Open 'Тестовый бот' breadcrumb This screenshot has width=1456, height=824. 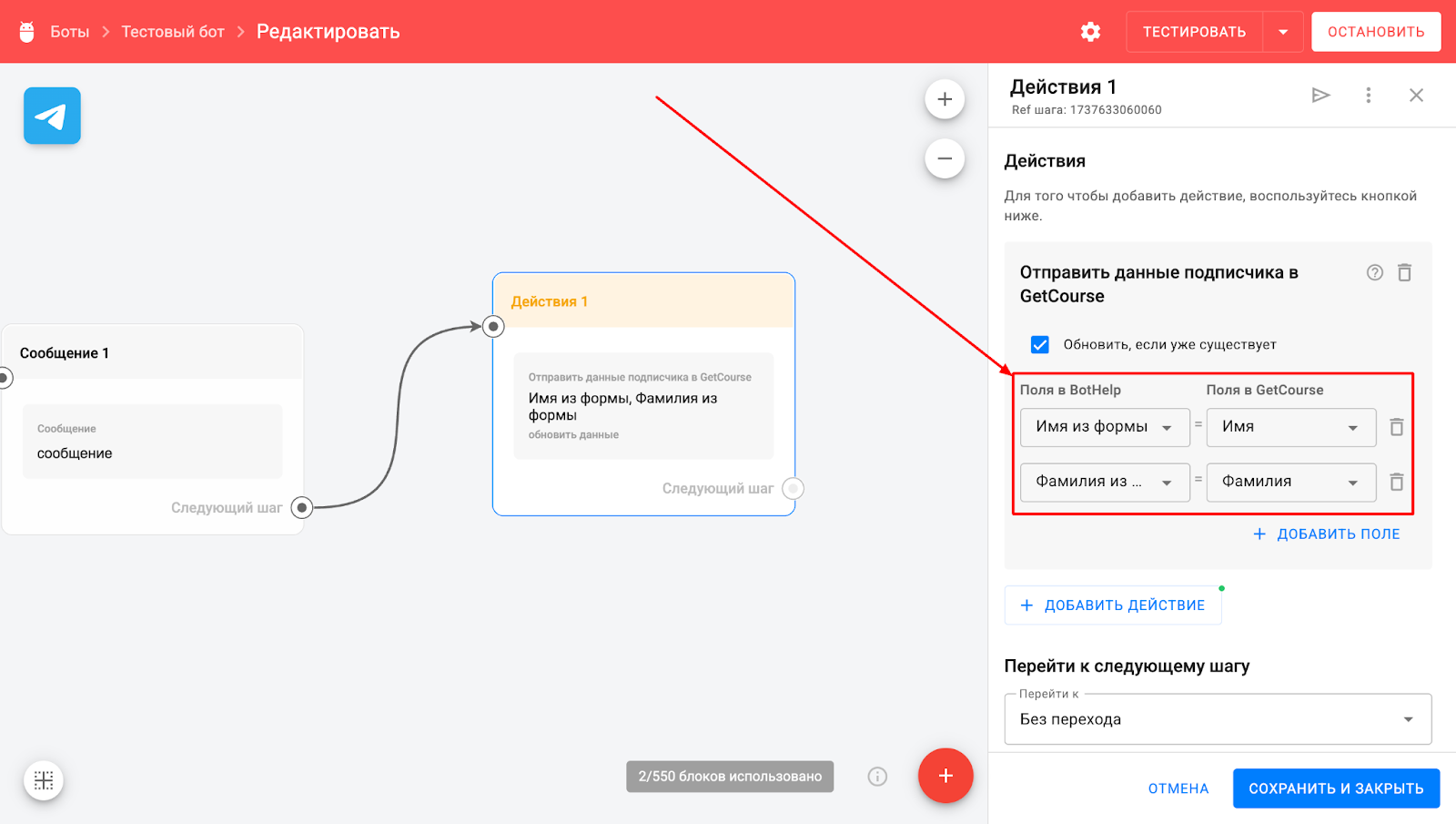(173, 32)
